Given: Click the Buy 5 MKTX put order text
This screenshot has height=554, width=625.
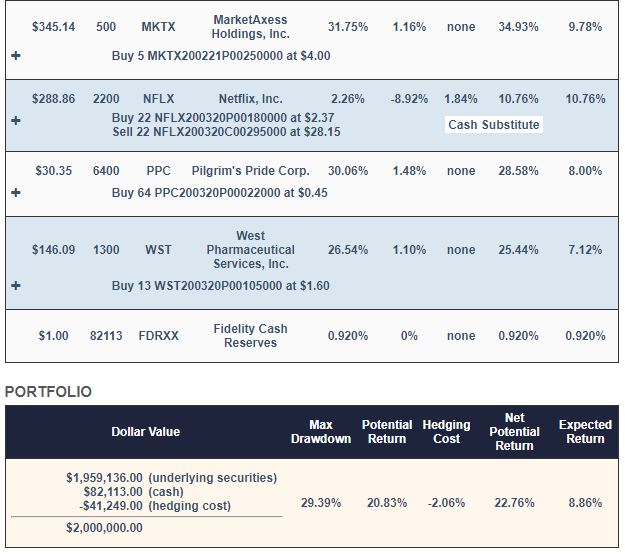Looking at the screenshot, I should point(221,56).
